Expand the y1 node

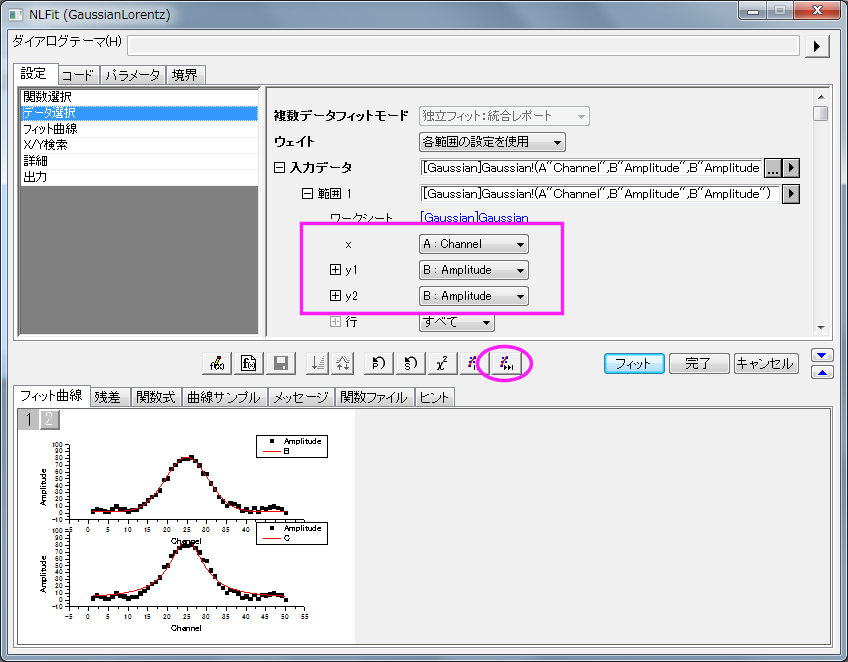(x=335, y=269)
